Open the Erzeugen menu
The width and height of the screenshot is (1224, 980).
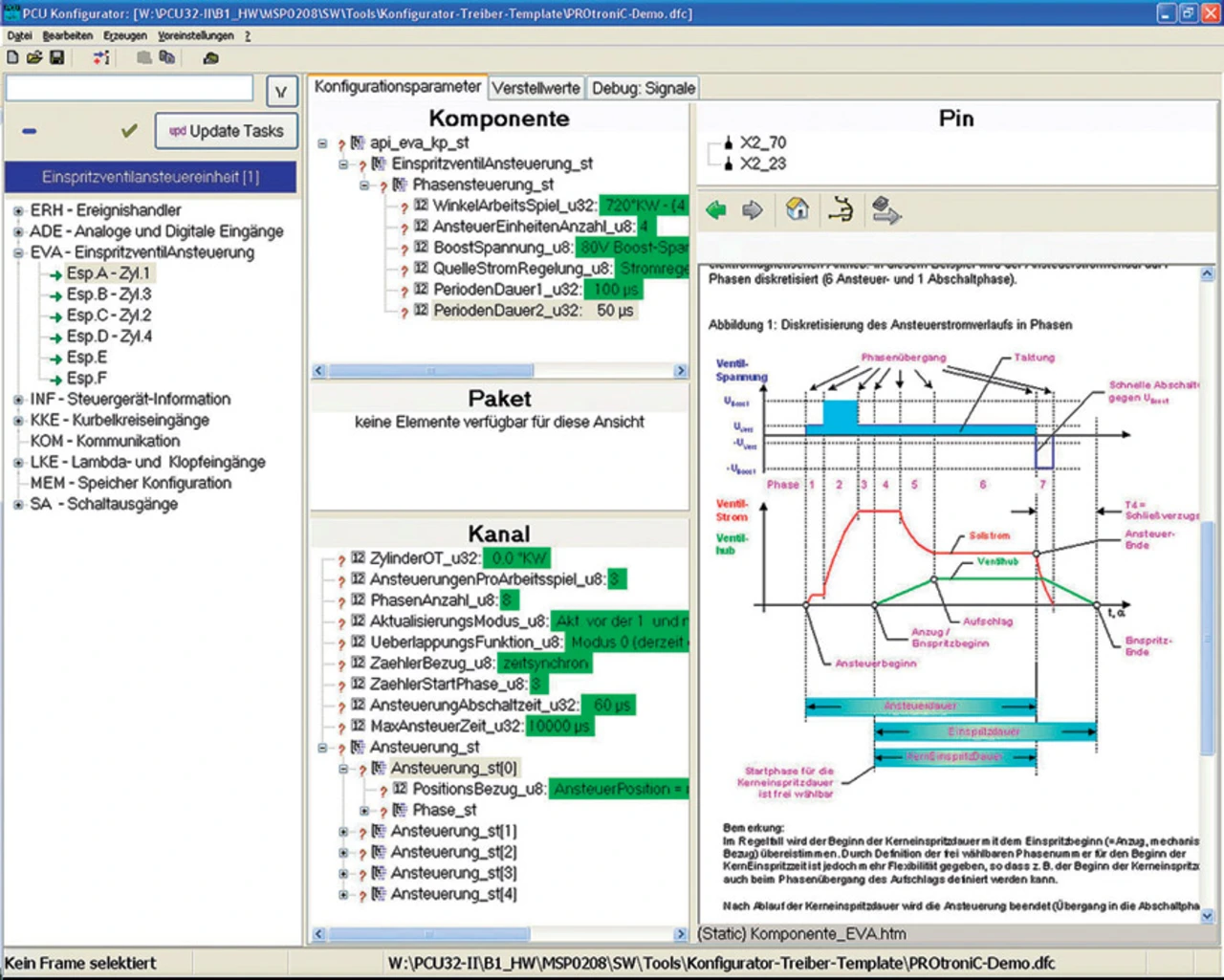click(125, 35)
